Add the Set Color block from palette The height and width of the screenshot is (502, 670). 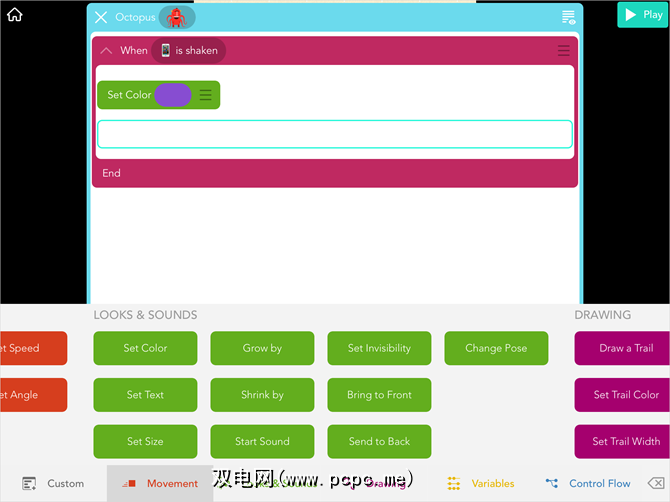[145, 348]
